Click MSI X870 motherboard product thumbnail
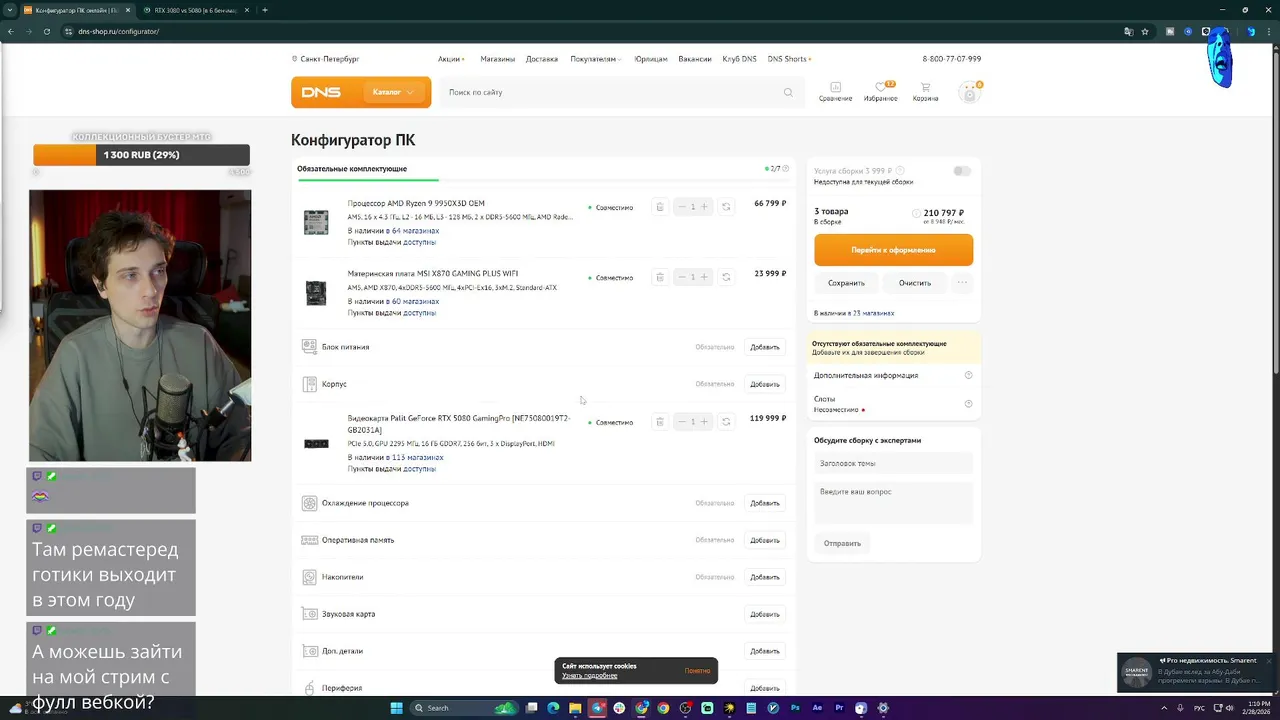Viewport: 1280px width, 720px height. (x=316, y=292)
